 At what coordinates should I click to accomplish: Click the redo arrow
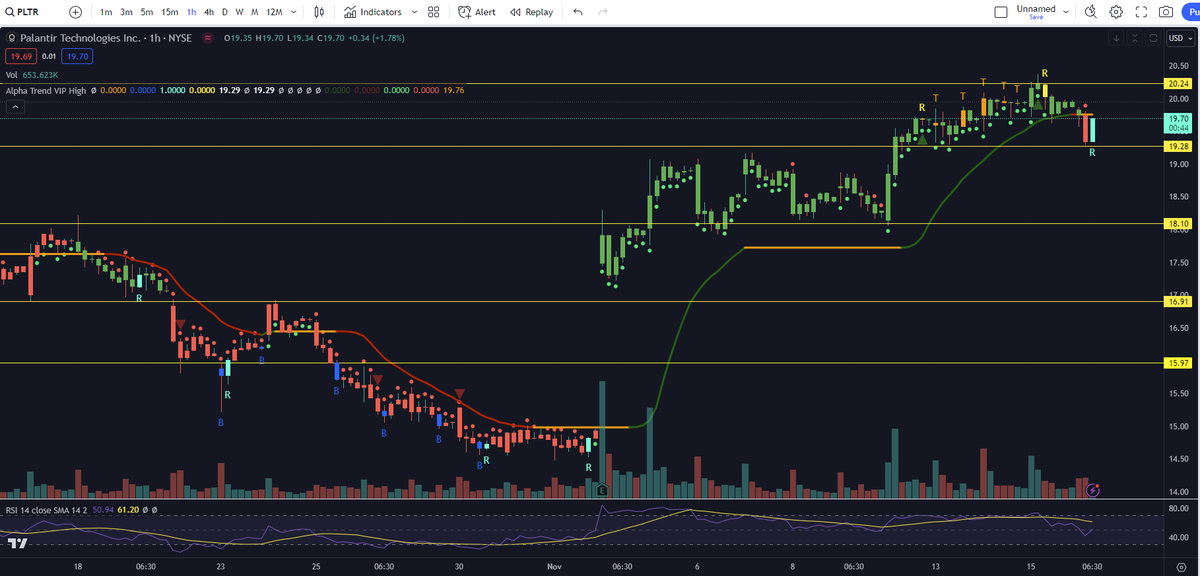[x=602, y=12]
